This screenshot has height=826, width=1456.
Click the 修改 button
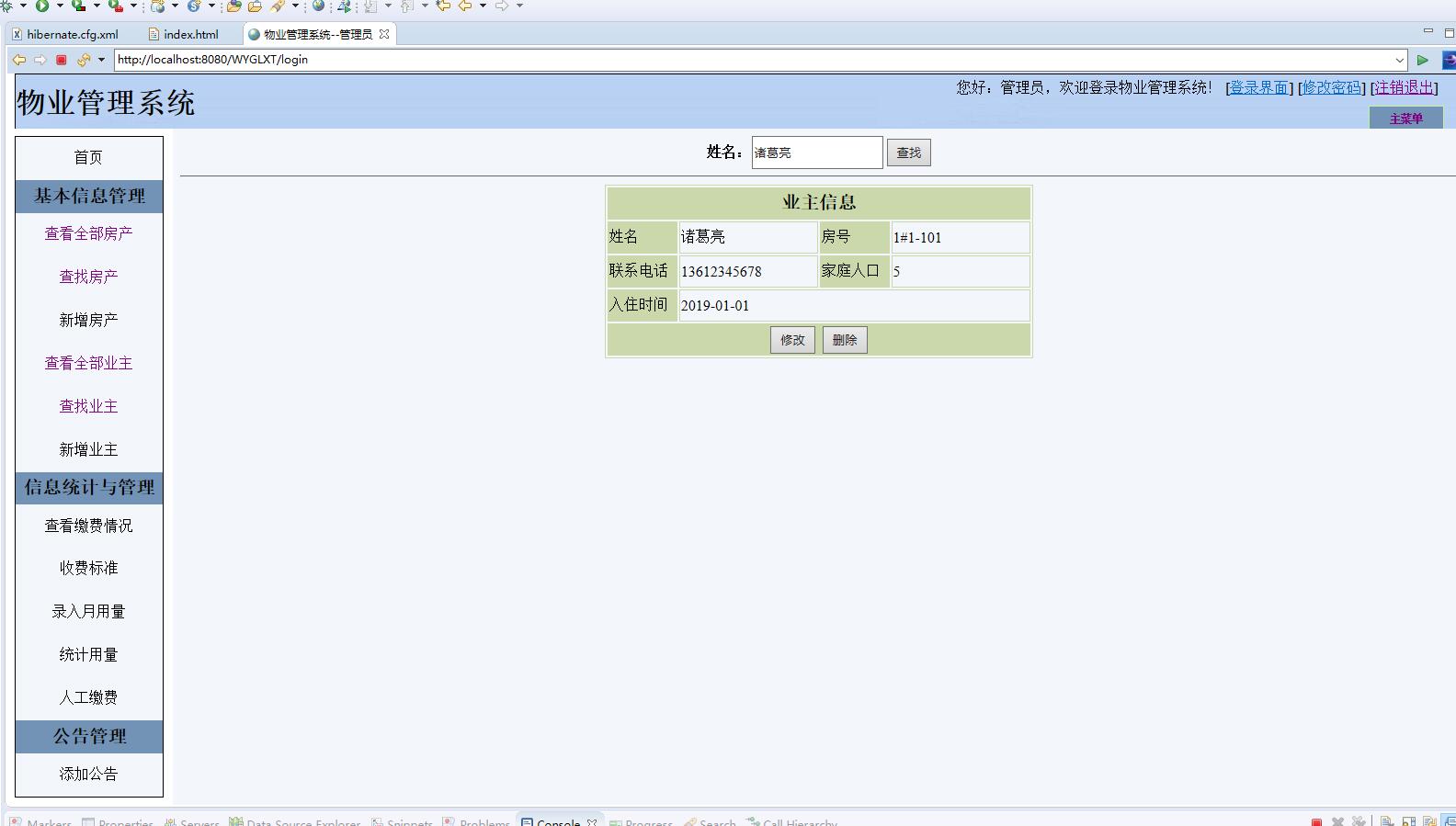click(792, 340)
